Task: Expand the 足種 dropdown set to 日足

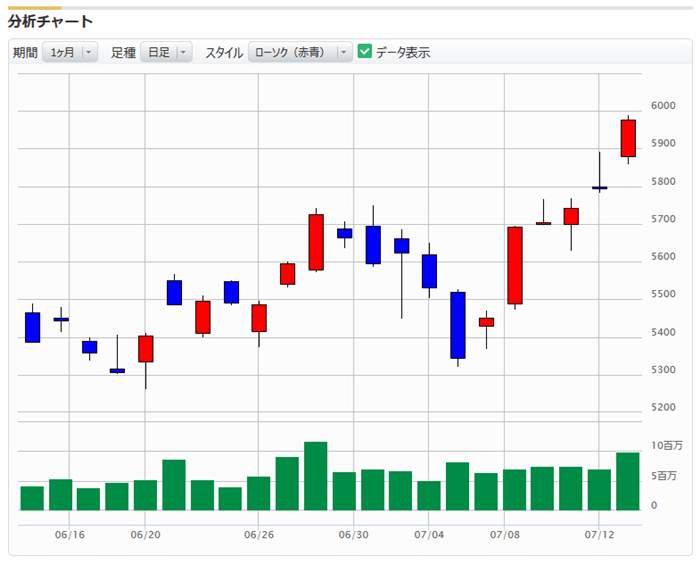Action: click(165, 53)
